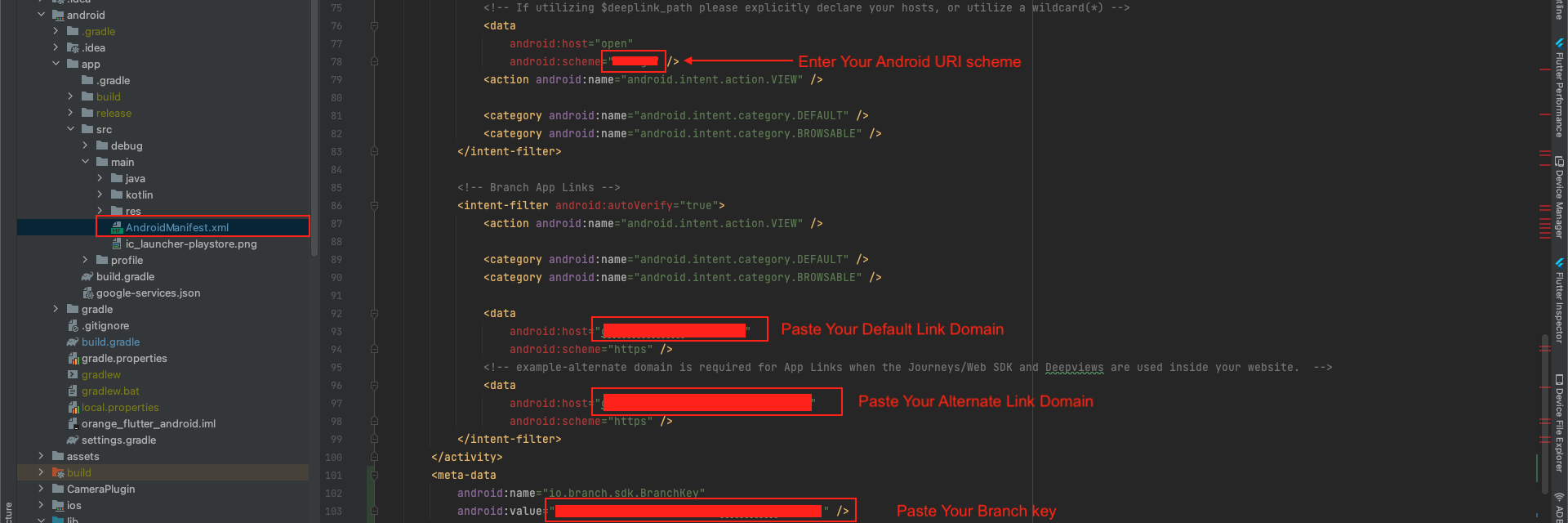Click line number 100 in gutter
Screen dimensions: 1568x523
pyautogui.click(x=333, y=458)
